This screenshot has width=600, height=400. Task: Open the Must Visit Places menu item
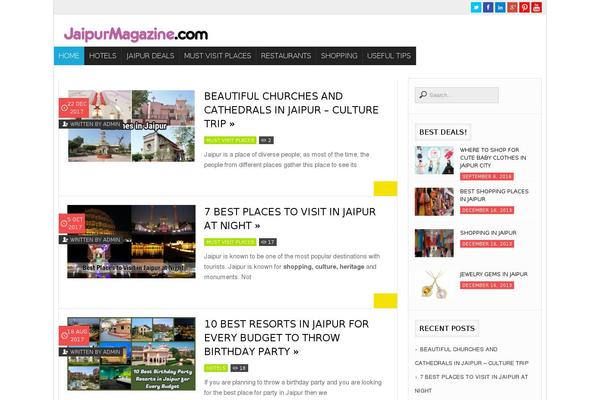point(217,56)
